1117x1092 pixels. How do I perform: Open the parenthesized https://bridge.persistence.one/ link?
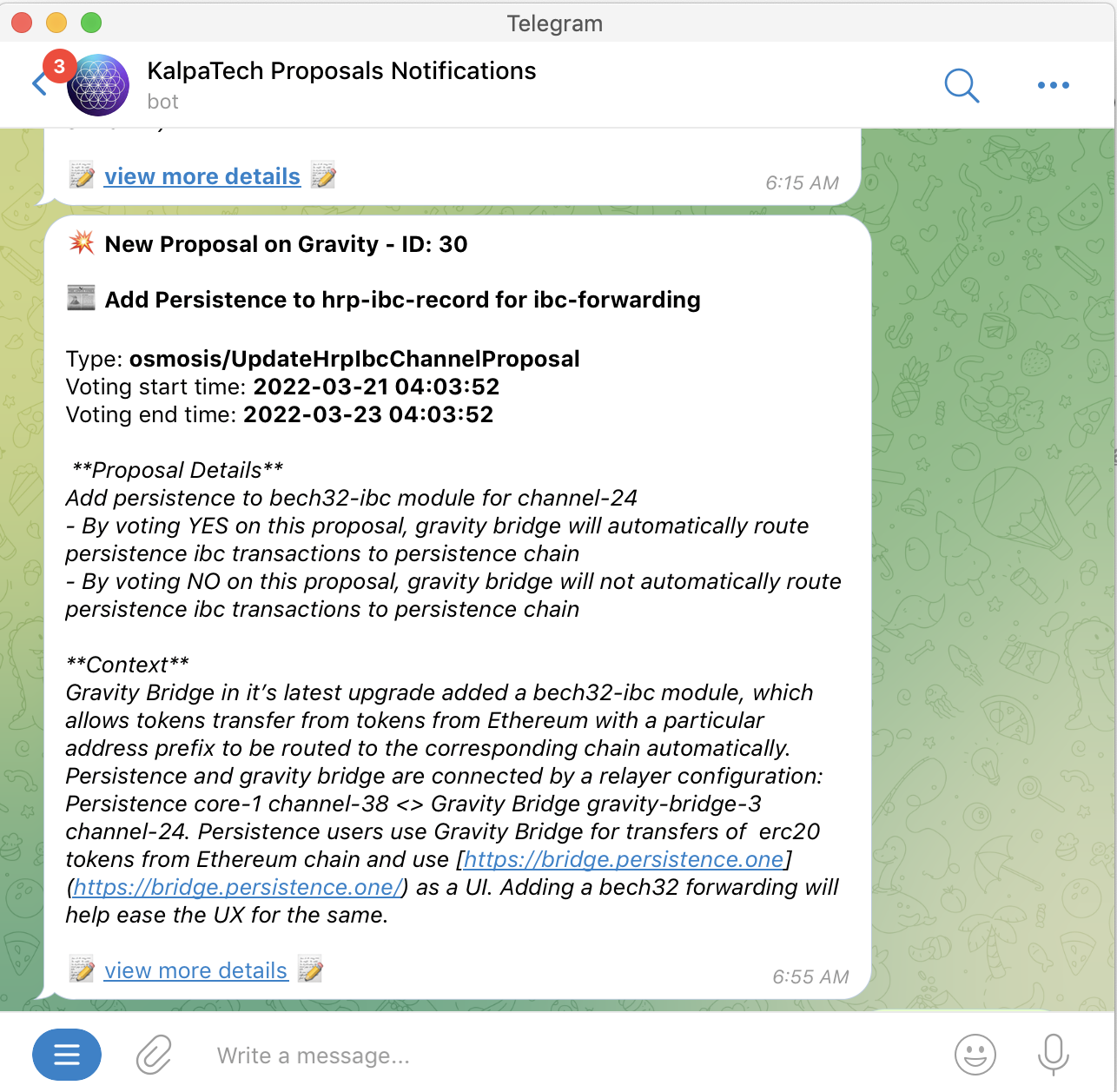click(237, 887)
